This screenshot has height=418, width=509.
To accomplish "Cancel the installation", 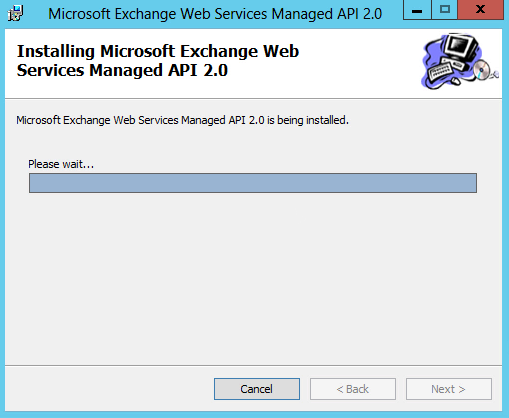I will click(257, 389).
